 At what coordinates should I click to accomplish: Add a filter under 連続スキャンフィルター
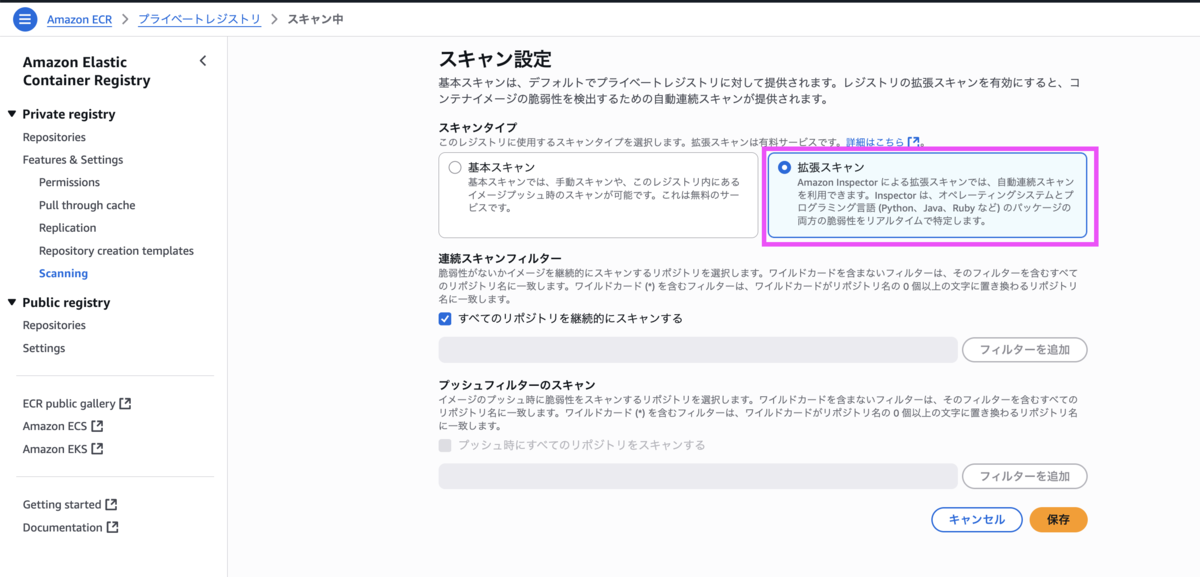(1025, 350)
